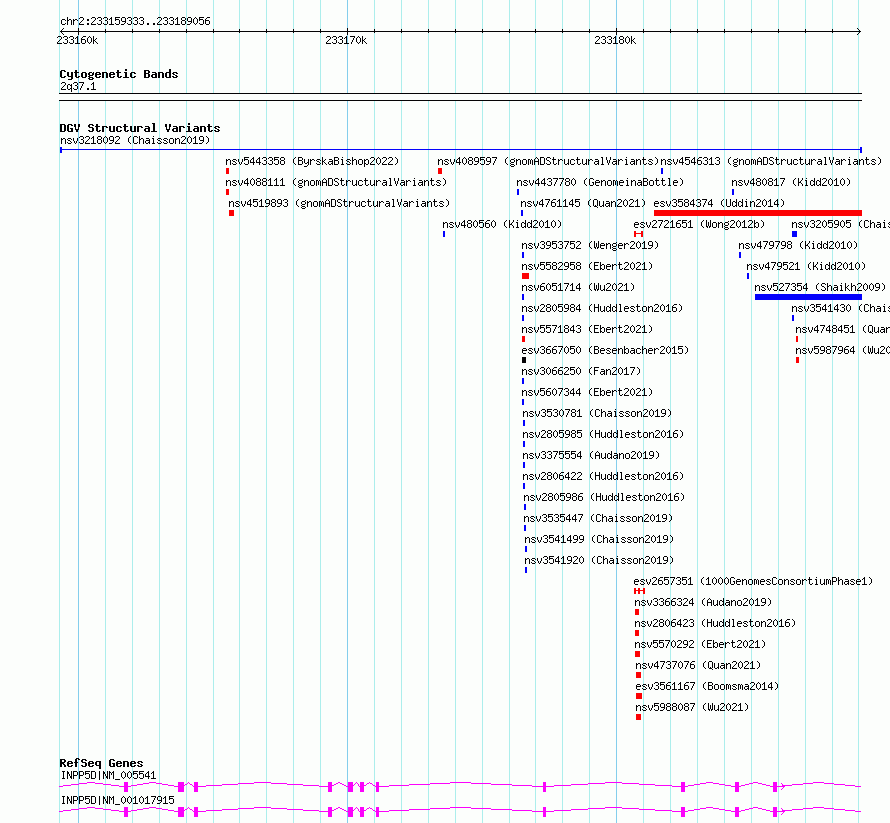Click the 233160k ruler position label

click(x=77, y=40)
